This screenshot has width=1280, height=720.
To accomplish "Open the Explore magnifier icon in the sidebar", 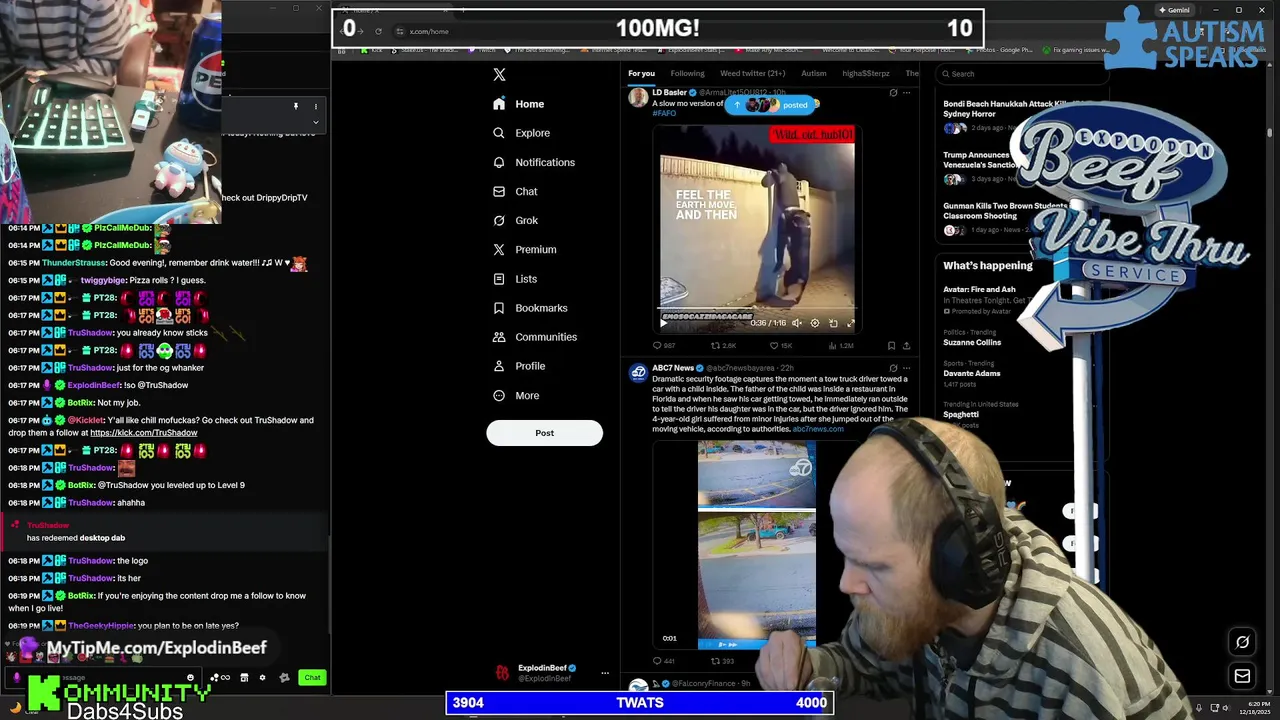I will pos(499,133).
